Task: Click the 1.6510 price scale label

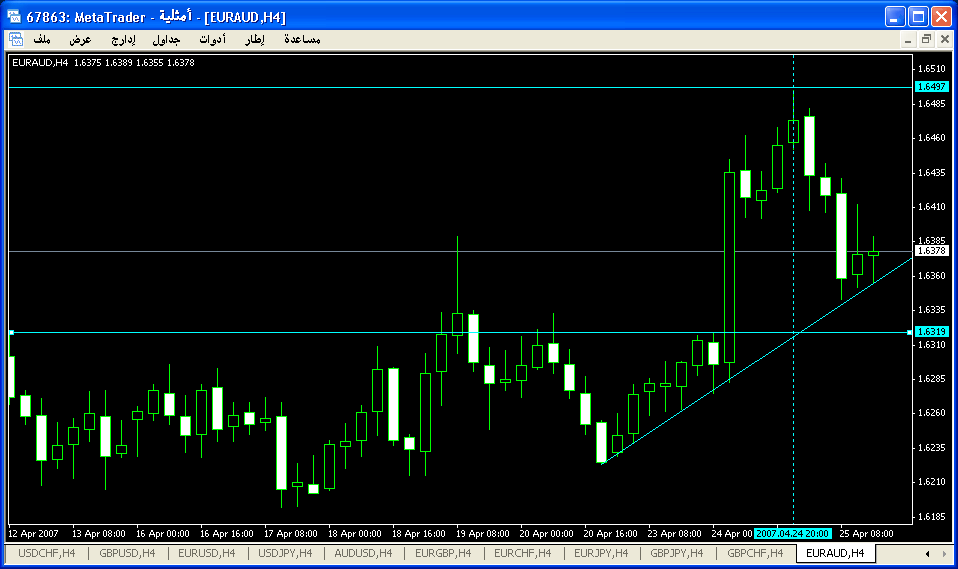Action: 932,68
